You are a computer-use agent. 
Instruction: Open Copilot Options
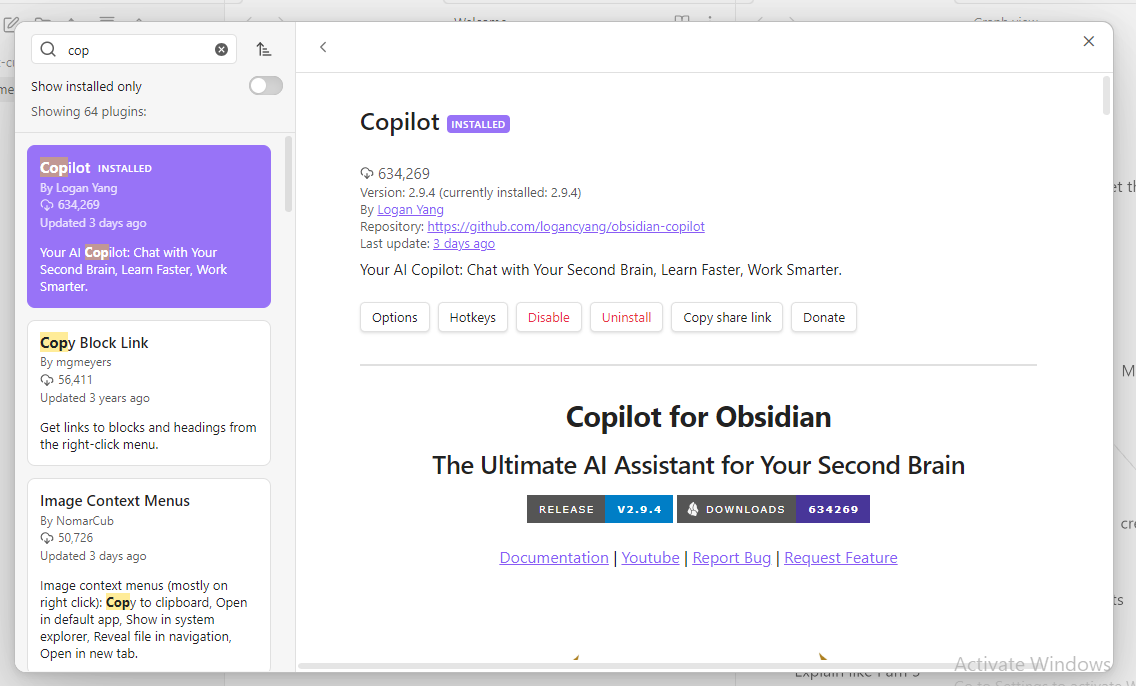[395, 317]
